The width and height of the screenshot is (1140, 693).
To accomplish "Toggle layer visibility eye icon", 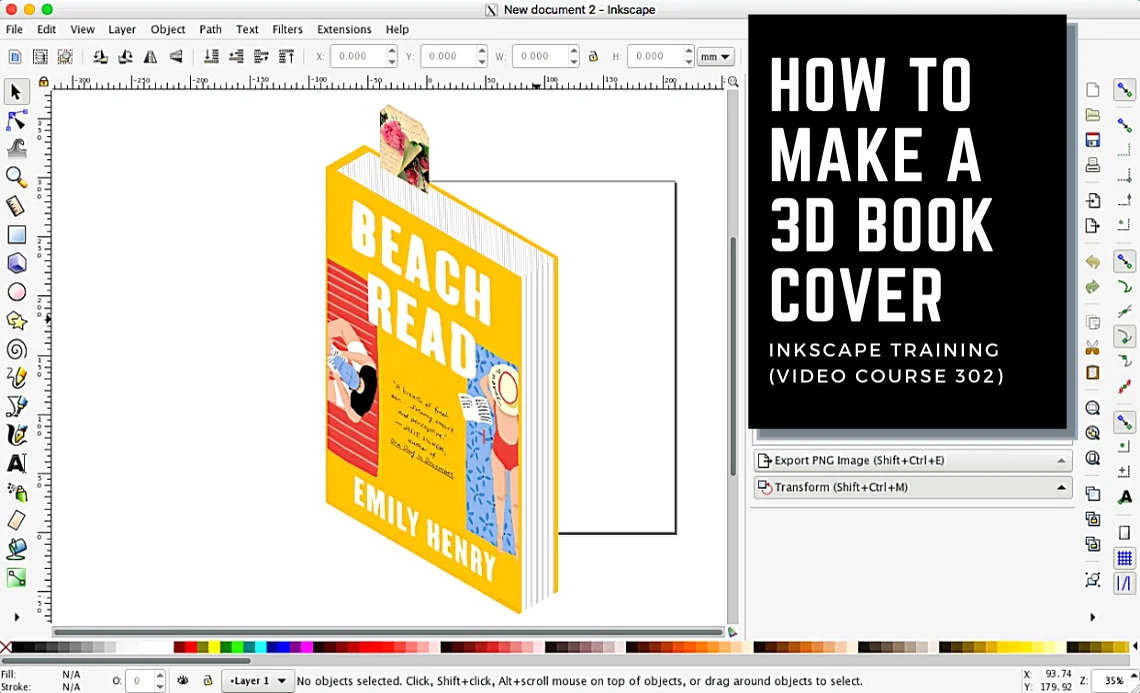I will click(x=183, y=681).
